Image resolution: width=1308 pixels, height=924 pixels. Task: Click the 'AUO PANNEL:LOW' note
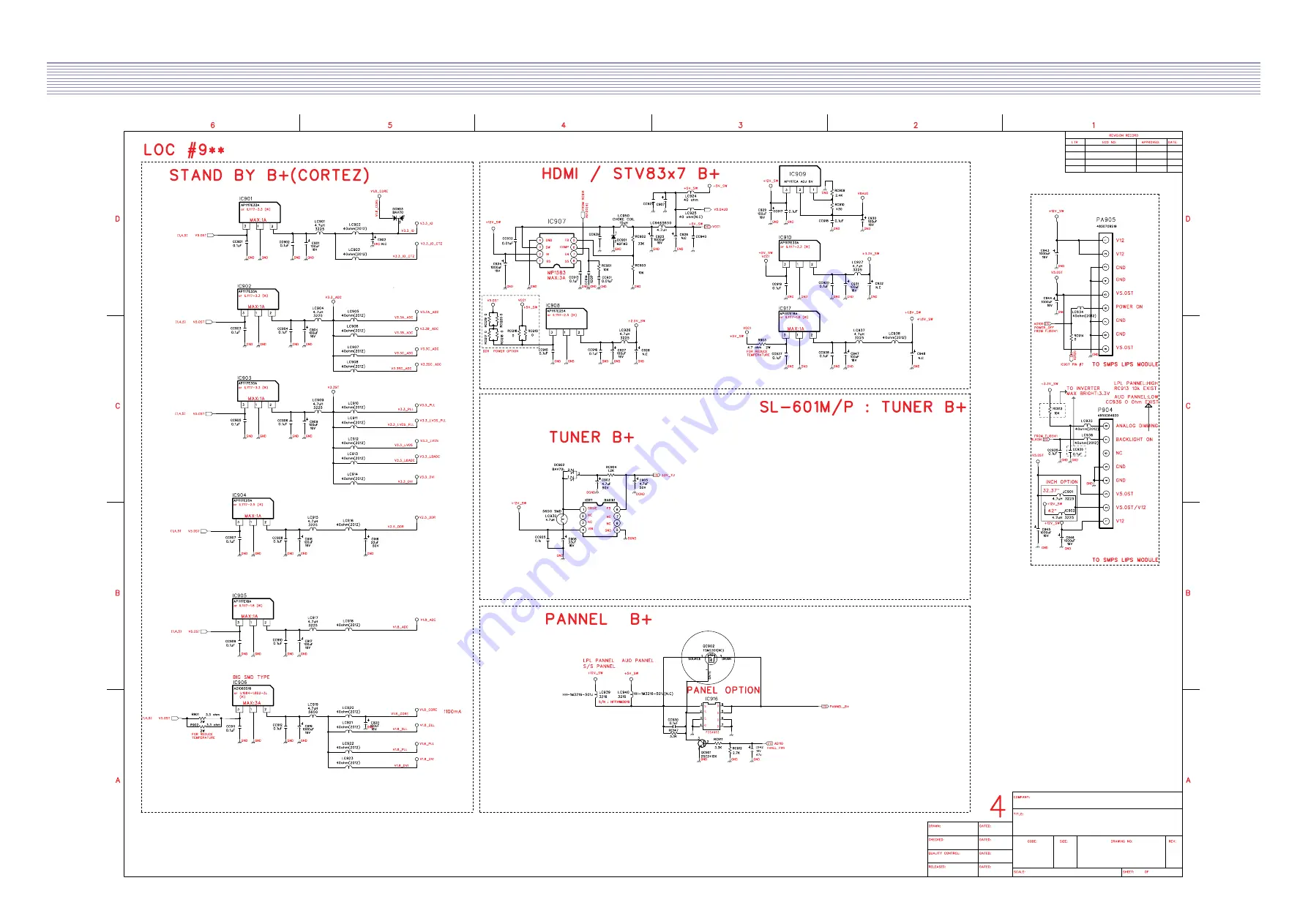1136,397
